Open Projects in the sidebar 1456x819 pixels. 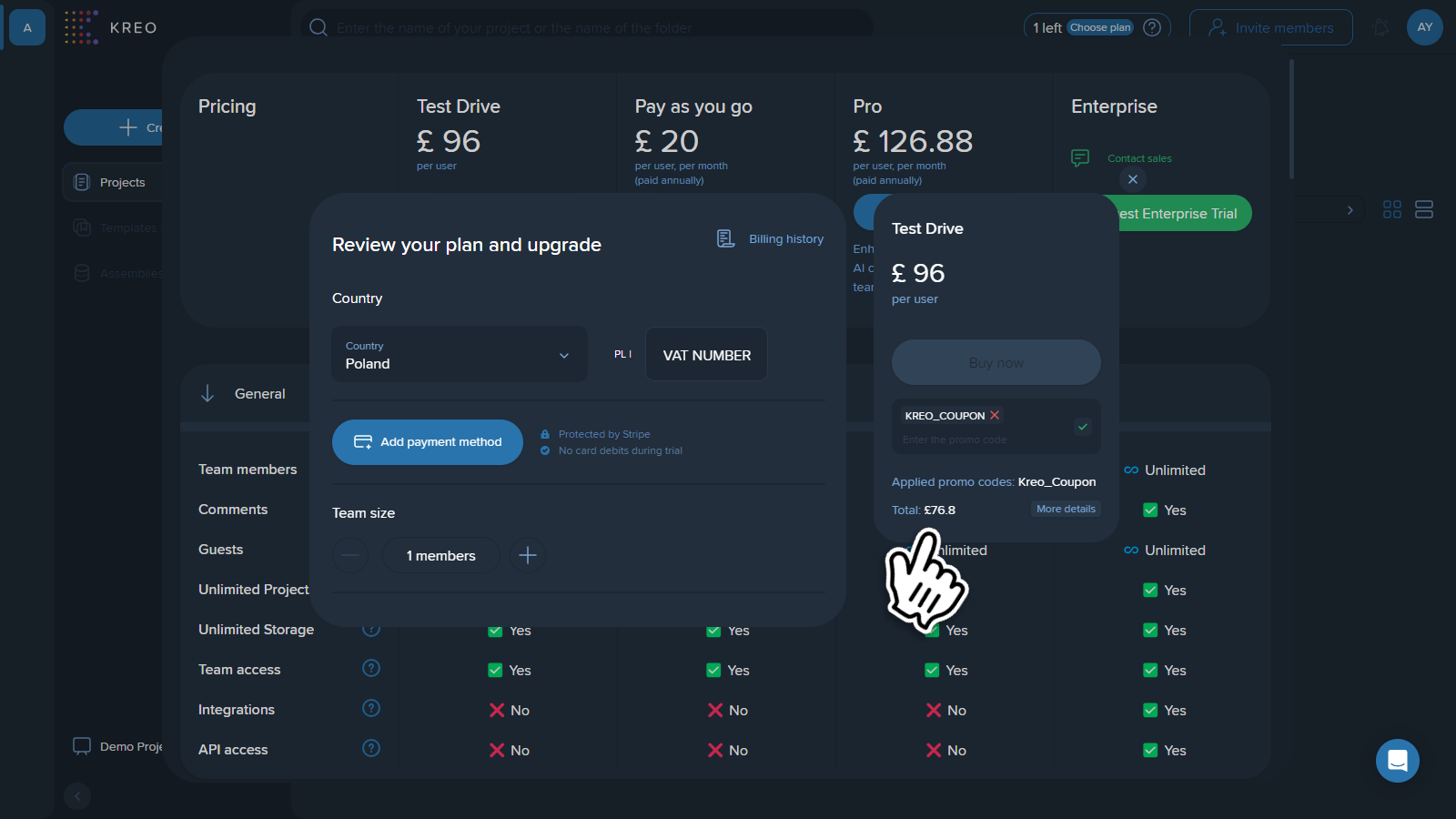coord(113,182)
